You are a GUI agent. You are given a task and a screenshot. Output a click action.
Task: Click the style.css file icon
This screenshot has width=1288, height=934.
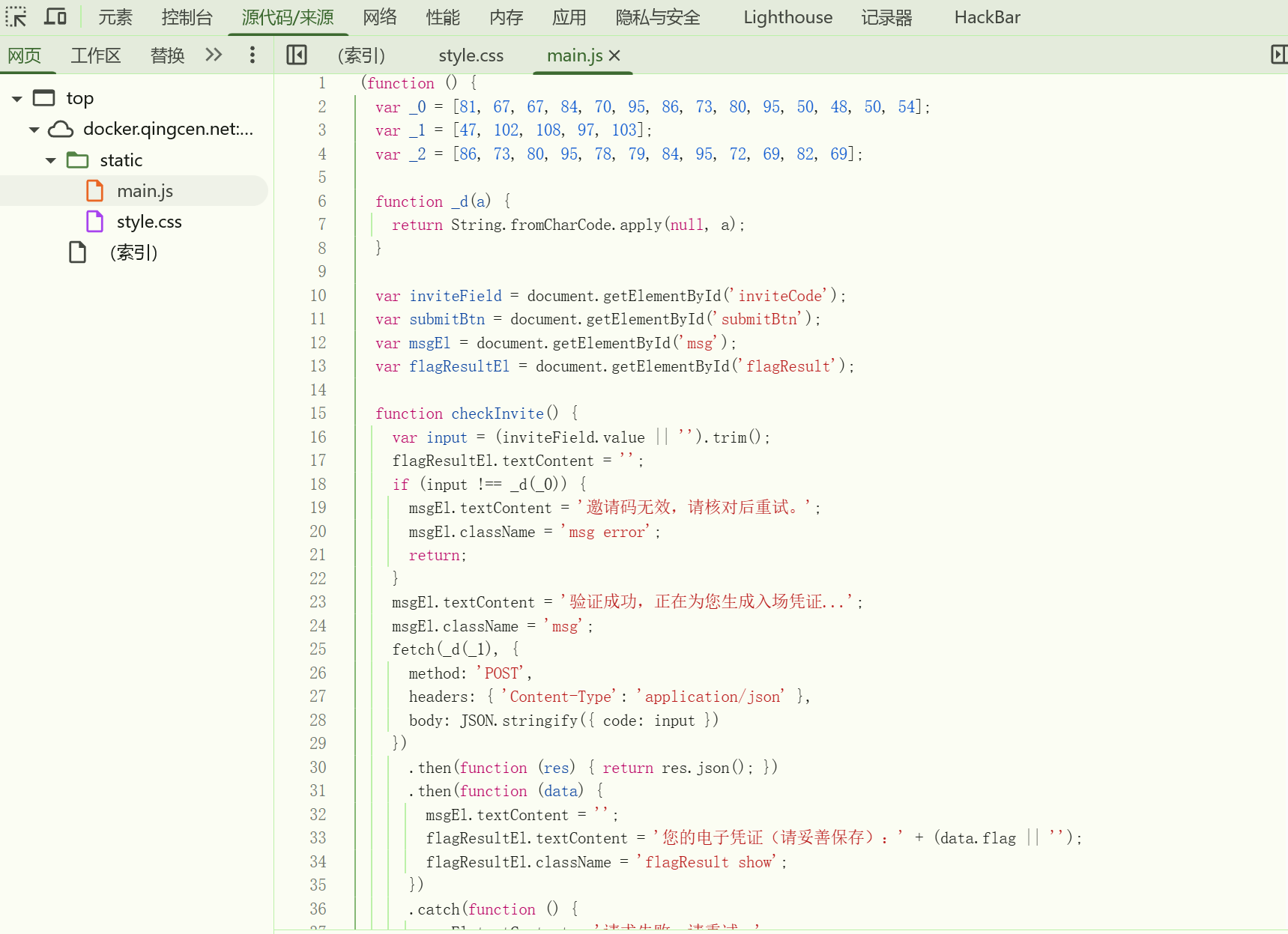pos(95,222)
